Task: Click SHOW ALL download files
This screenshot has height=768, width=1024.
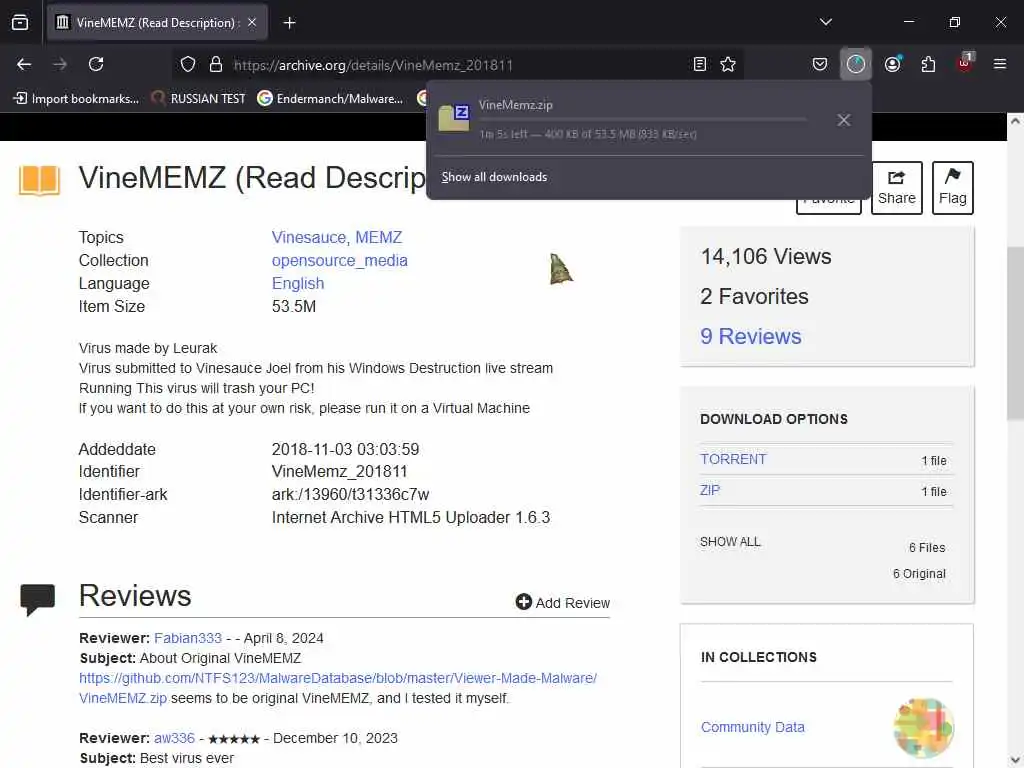Action: tap(730, 542)
